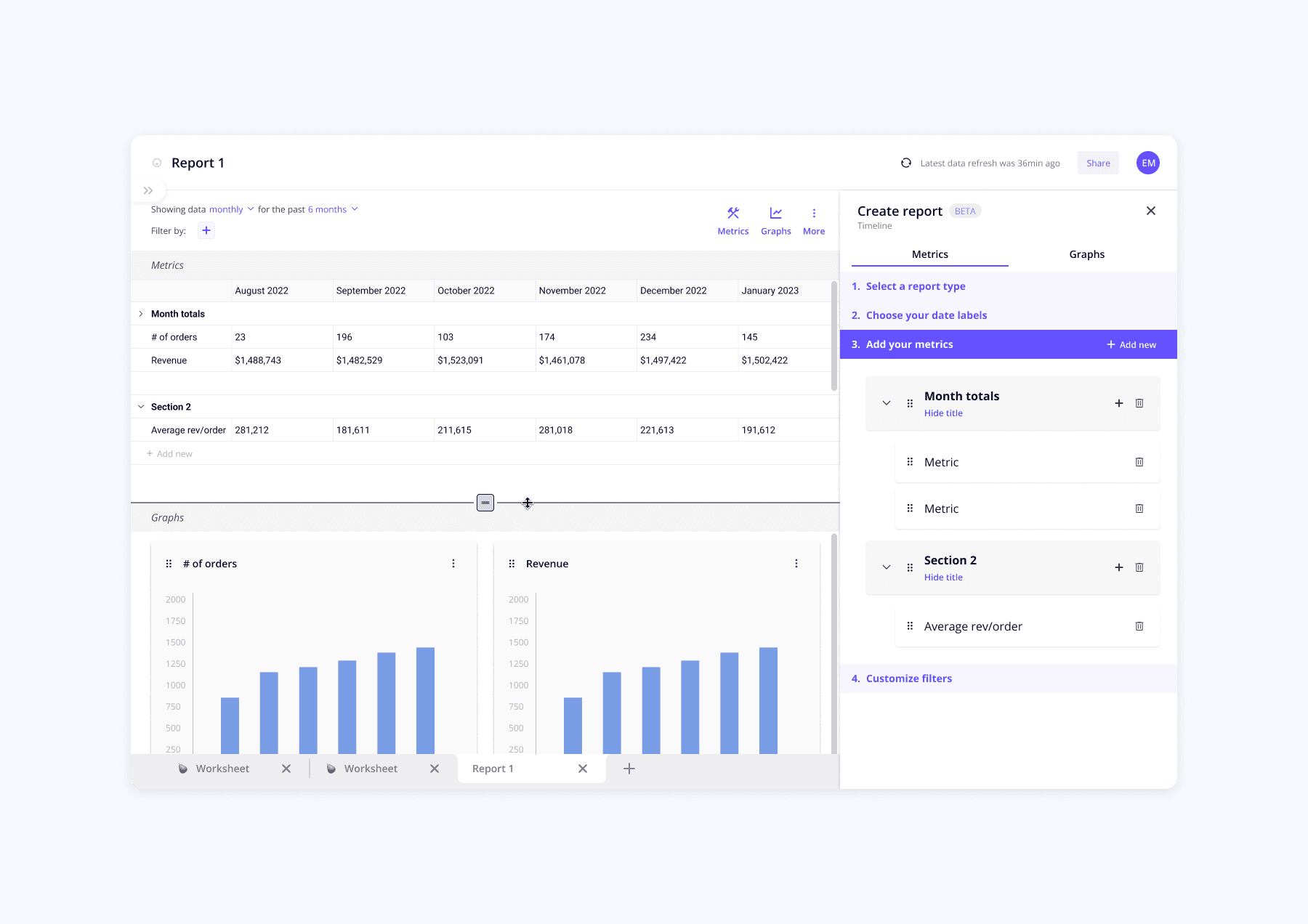This screenshot has width=1308, height=924.
Task: Click Hide title under Section 2
Action: tap(943, 577)
